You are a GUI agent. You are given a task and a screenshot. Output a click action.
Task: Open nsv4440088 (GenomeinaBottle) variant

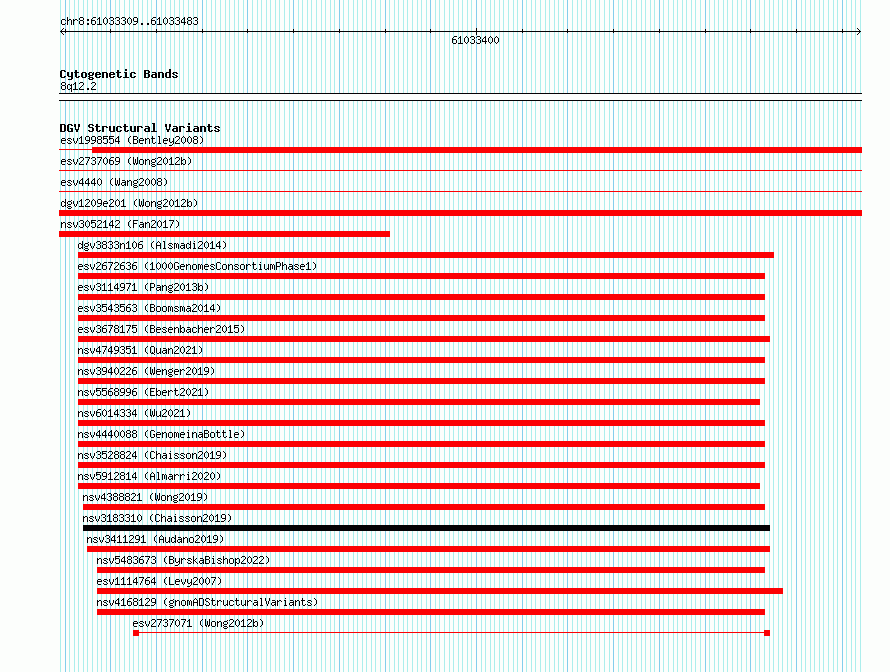[x=161, y=434]
